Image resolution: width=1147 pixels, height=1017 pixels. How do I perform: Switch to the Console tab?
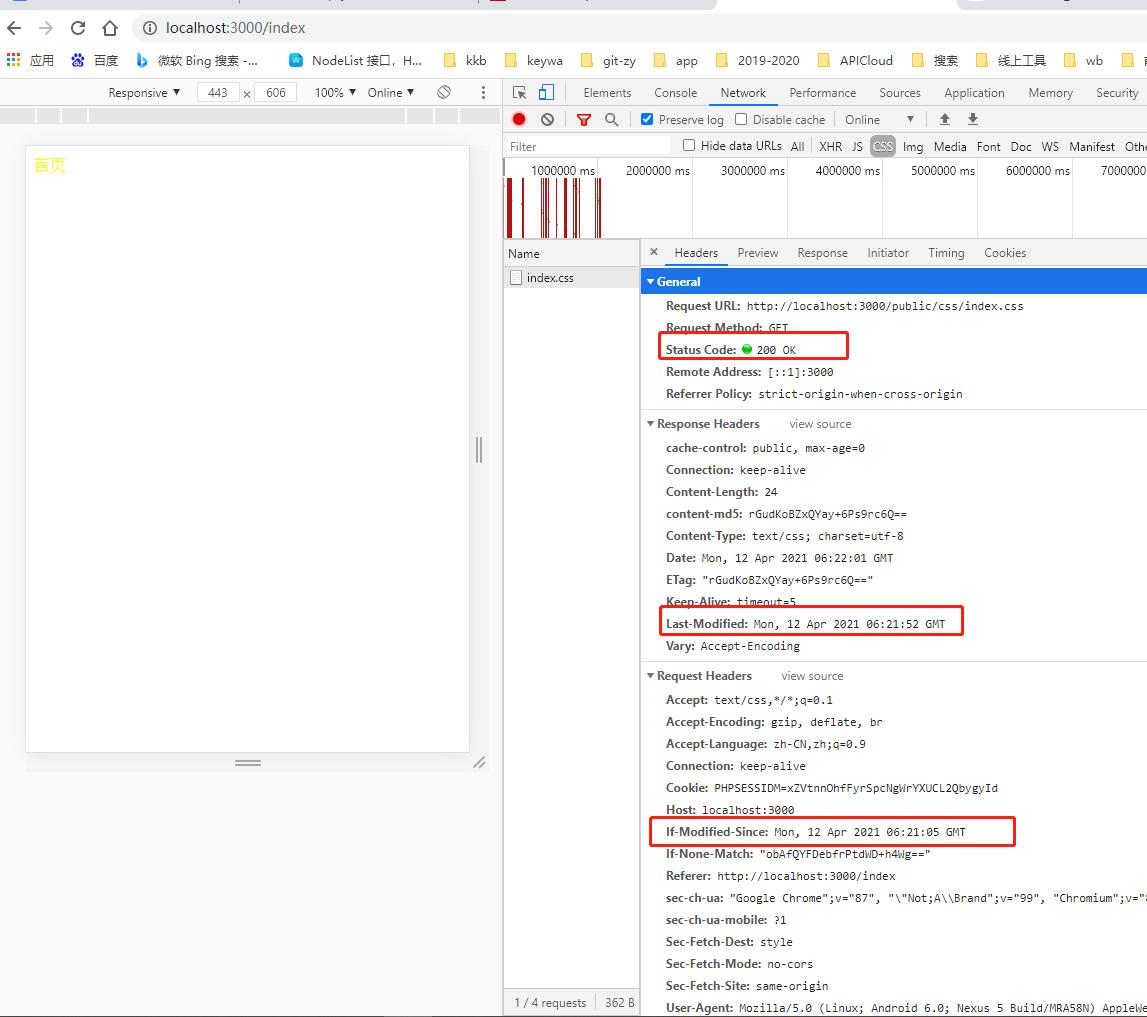tap(675, 92)
